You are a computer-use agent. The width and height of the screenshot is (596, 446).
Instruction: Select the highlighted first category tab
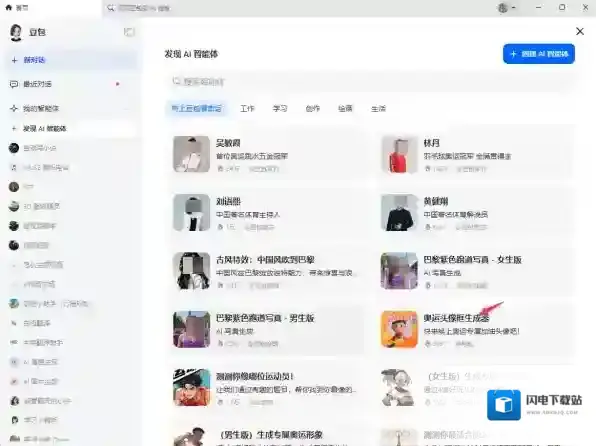tap(197, 108)
